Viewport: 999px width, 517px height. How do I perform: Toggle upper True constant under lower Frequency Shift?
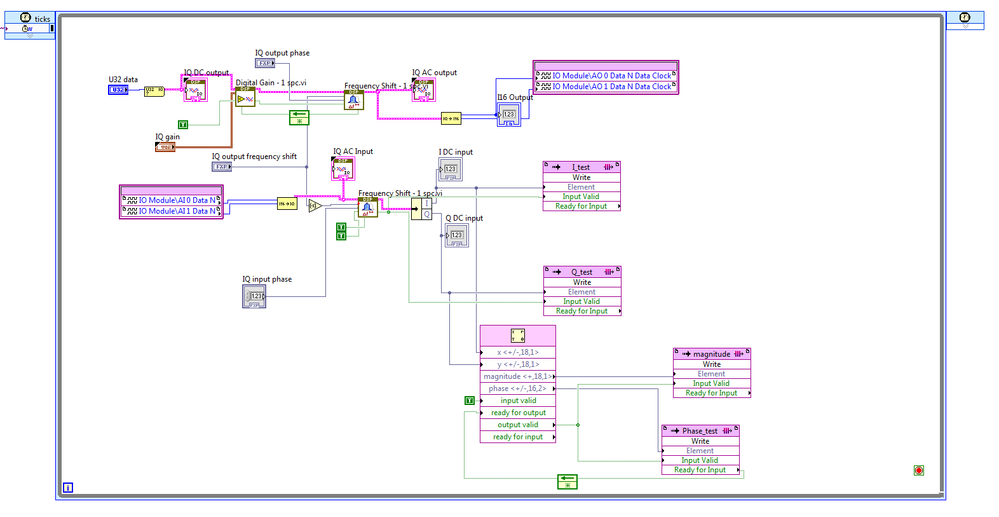point(341,227)
